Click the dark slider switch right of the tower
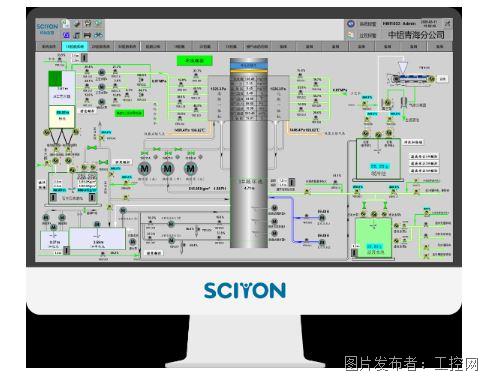The width and height of the screenshot is (486, 378). pos(291,182)
